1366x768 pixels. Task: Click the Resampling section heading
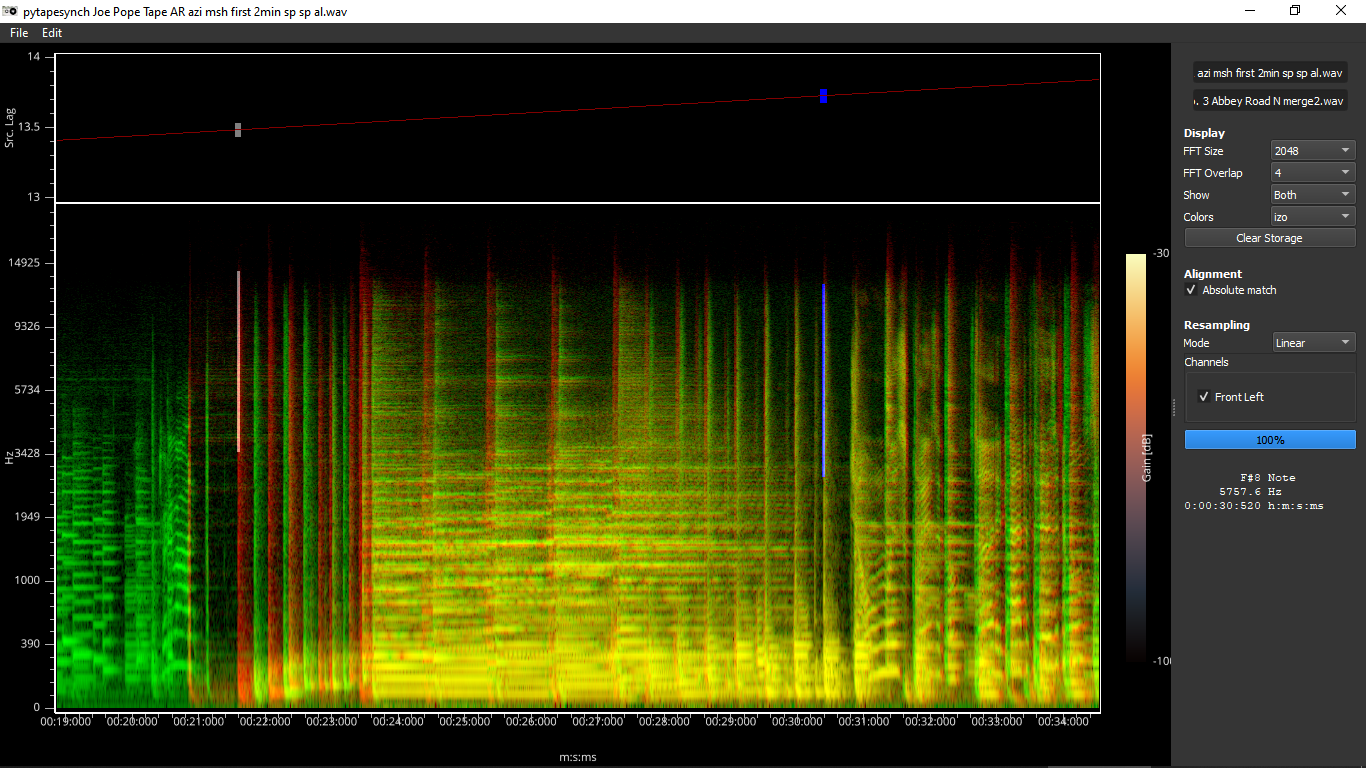[1217, 325]
